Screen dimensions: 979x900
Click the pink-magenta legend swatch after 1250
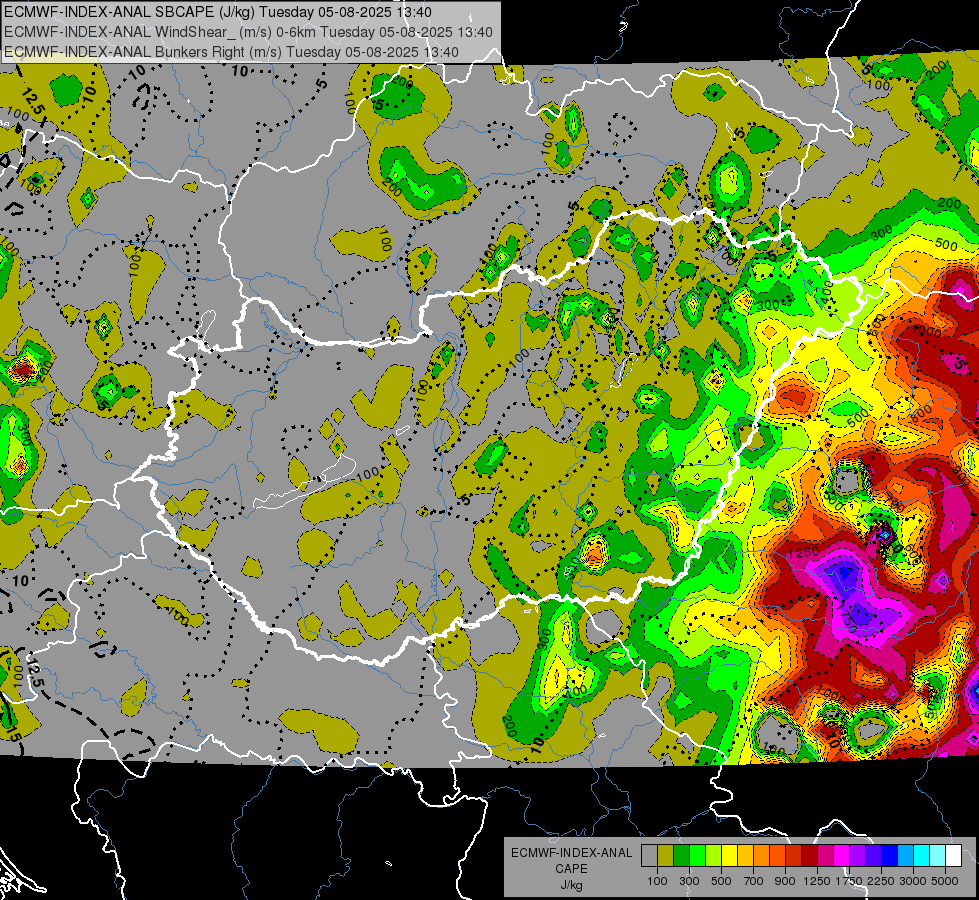click(826, 856)
